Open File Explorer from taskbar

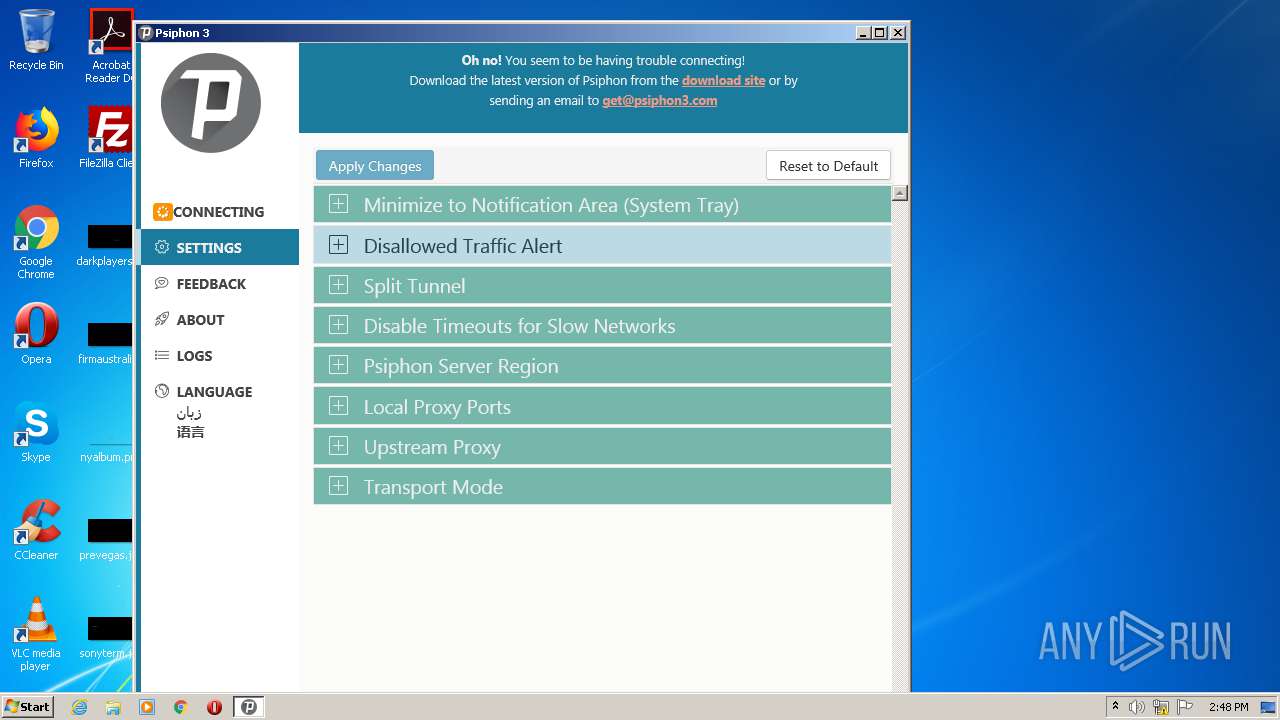(x=113, y=707)
